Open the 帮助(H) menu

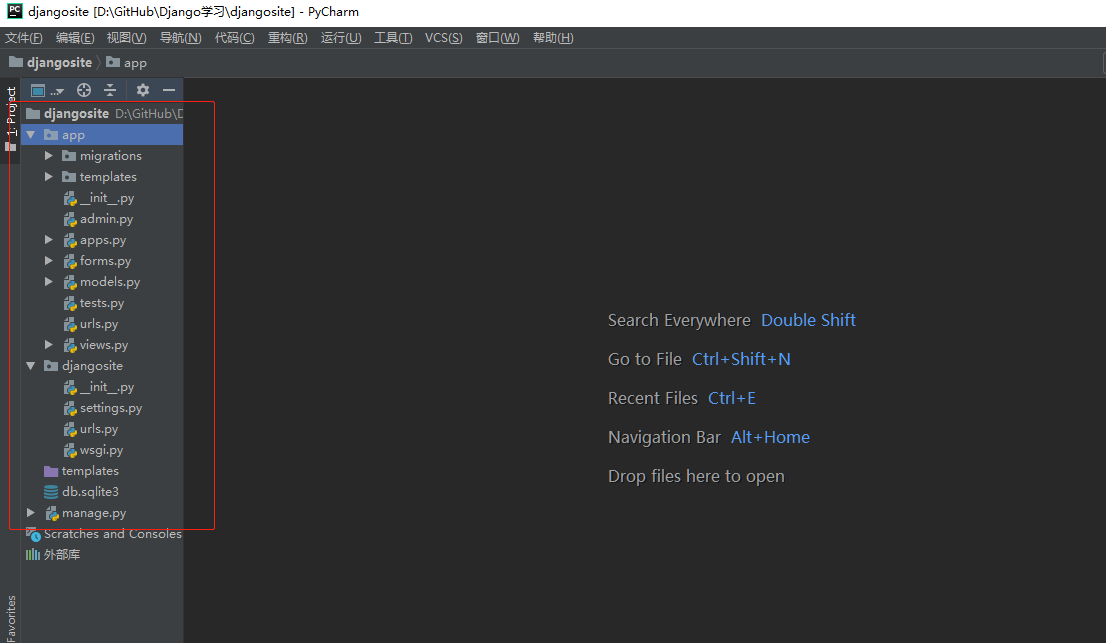coord(553,38)
